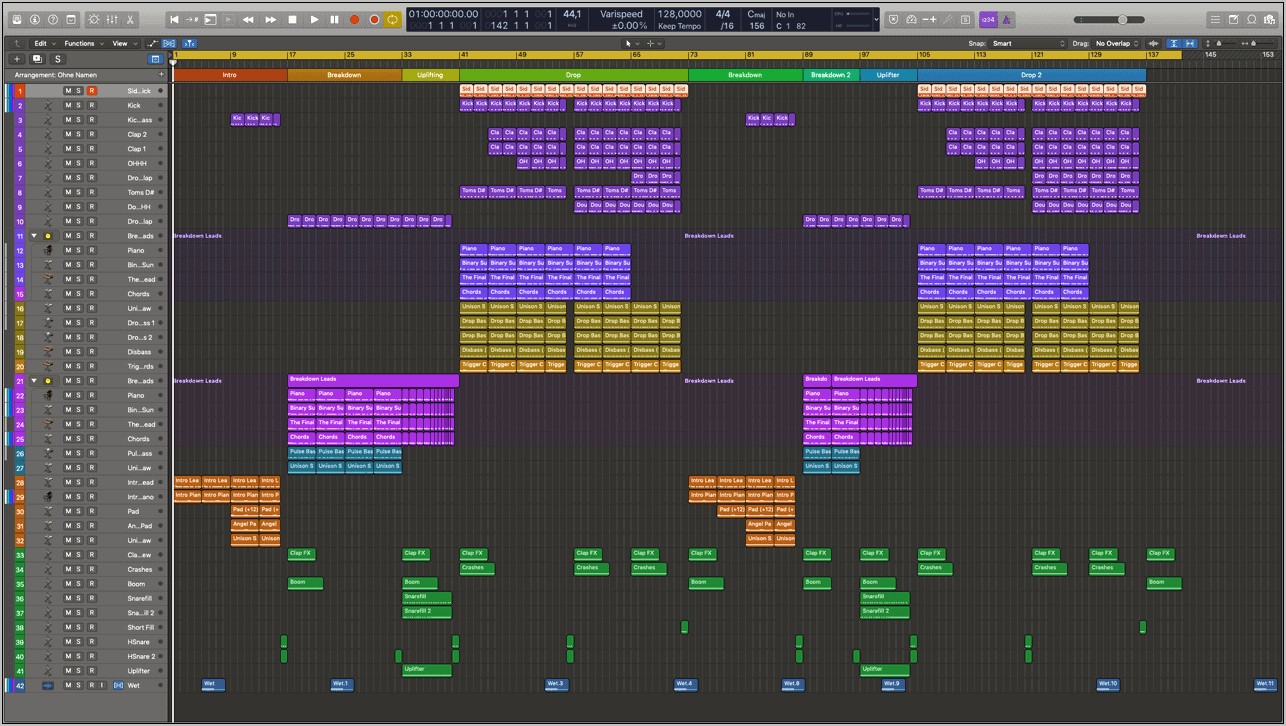Go to beginning of project
1286x726 pixels.
point(174,19)
